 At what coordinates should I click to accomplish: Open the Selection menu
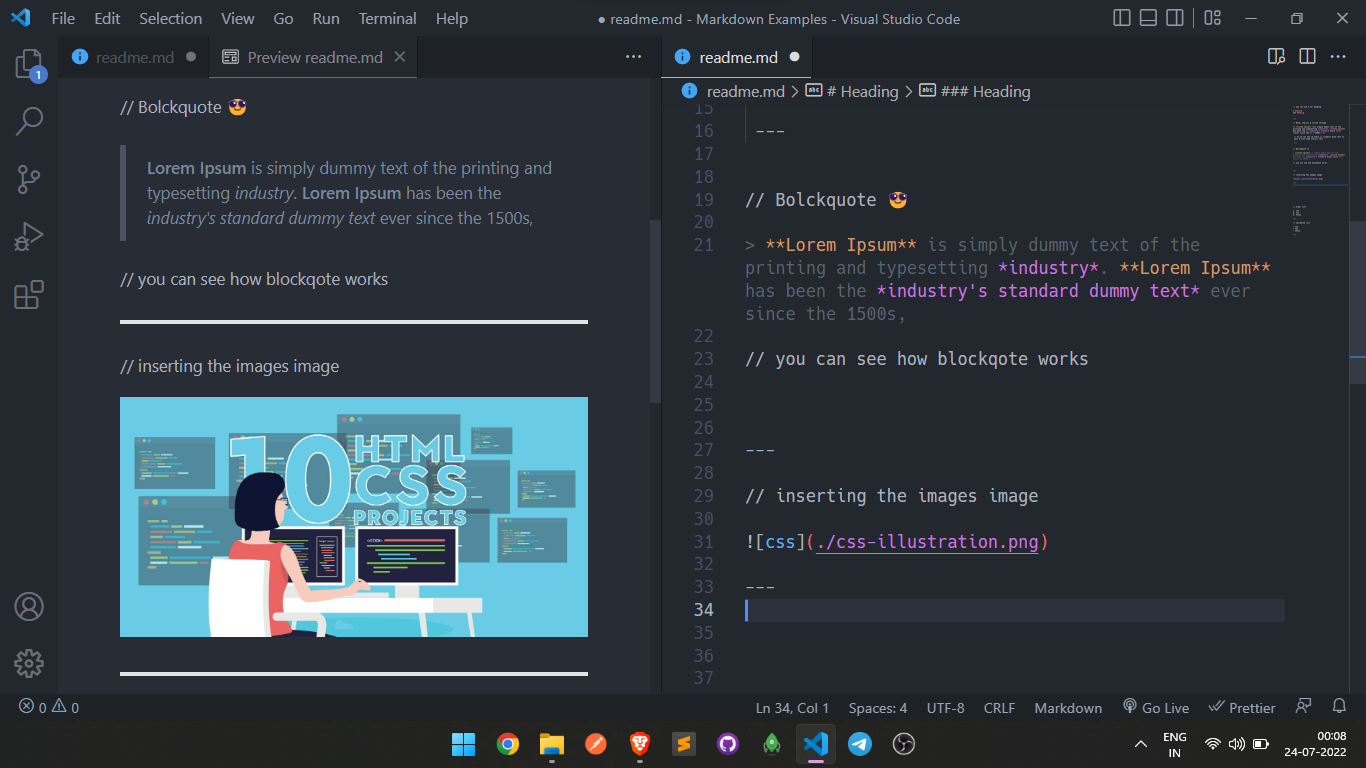coord(170,18)
